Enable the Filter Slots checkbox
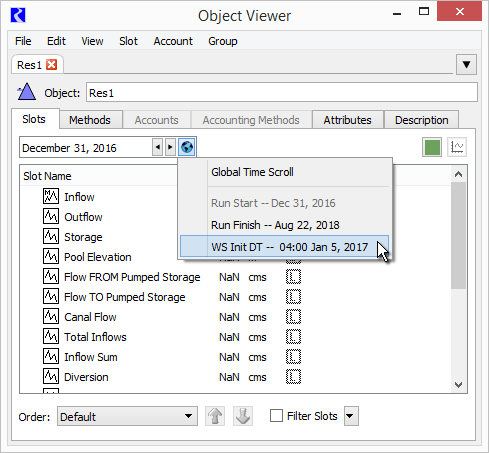489x453 pixels. (x=276, y=416)
